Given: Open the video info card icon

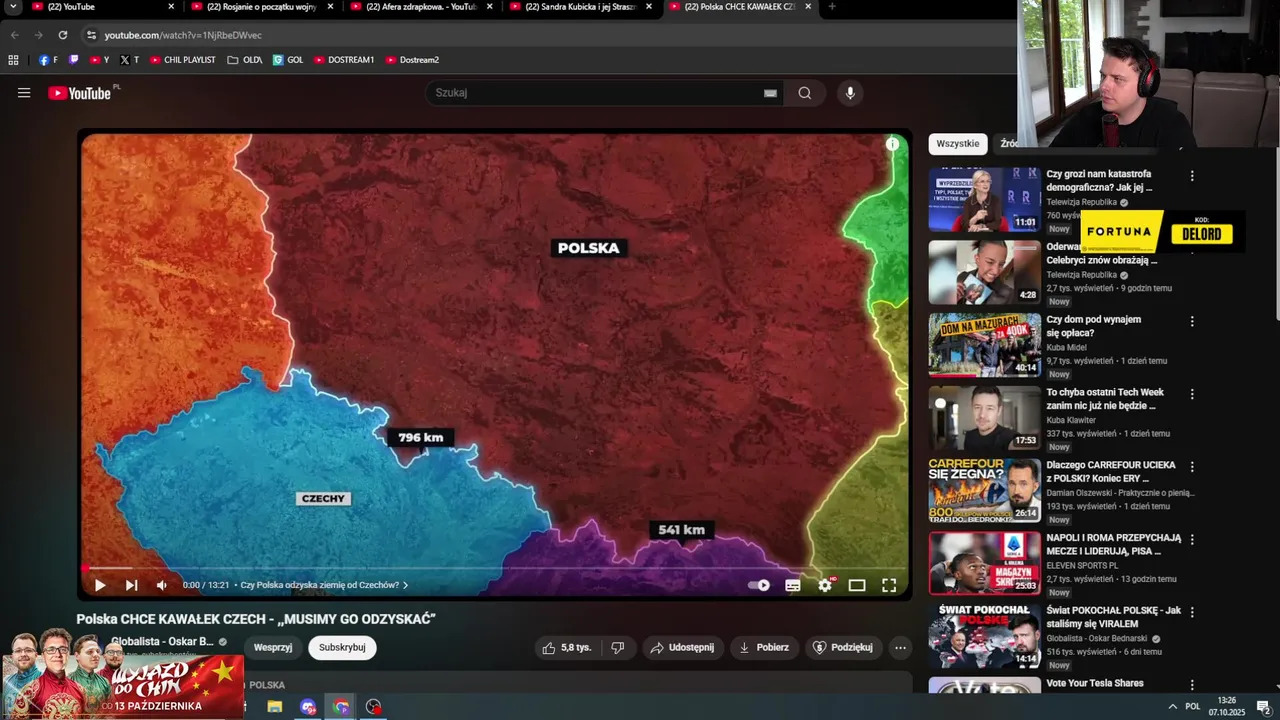Looking at the screenshot, I should [x=892, y=144].
